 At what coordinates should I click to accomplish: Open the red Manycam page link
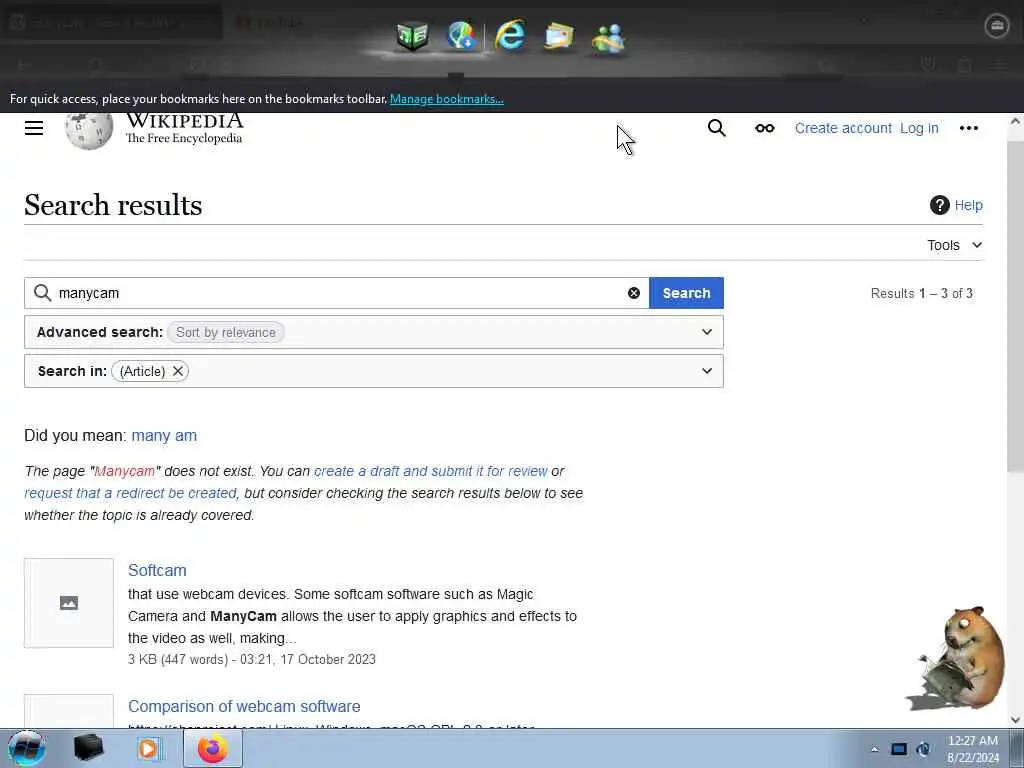125,471
